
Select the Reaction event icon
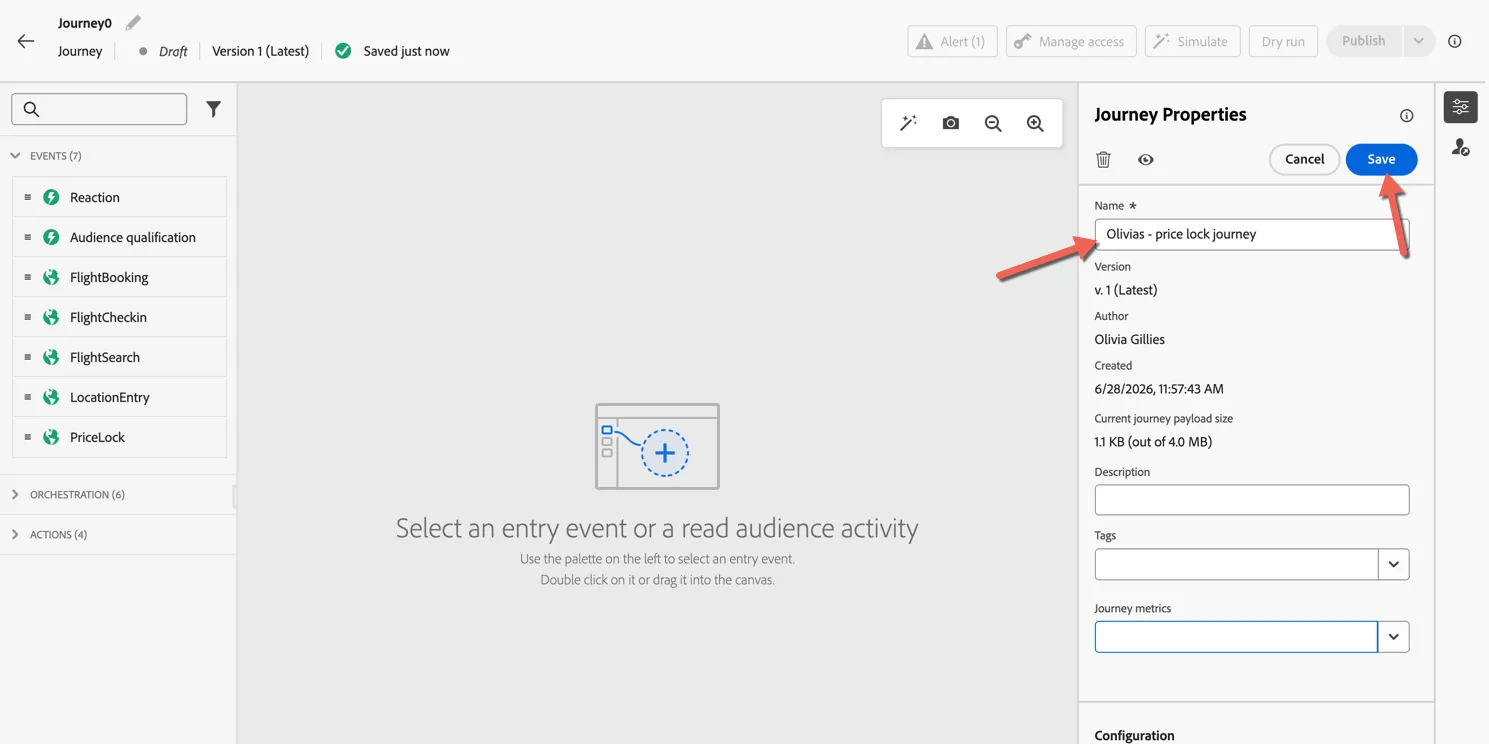click(x=51, y=197)
